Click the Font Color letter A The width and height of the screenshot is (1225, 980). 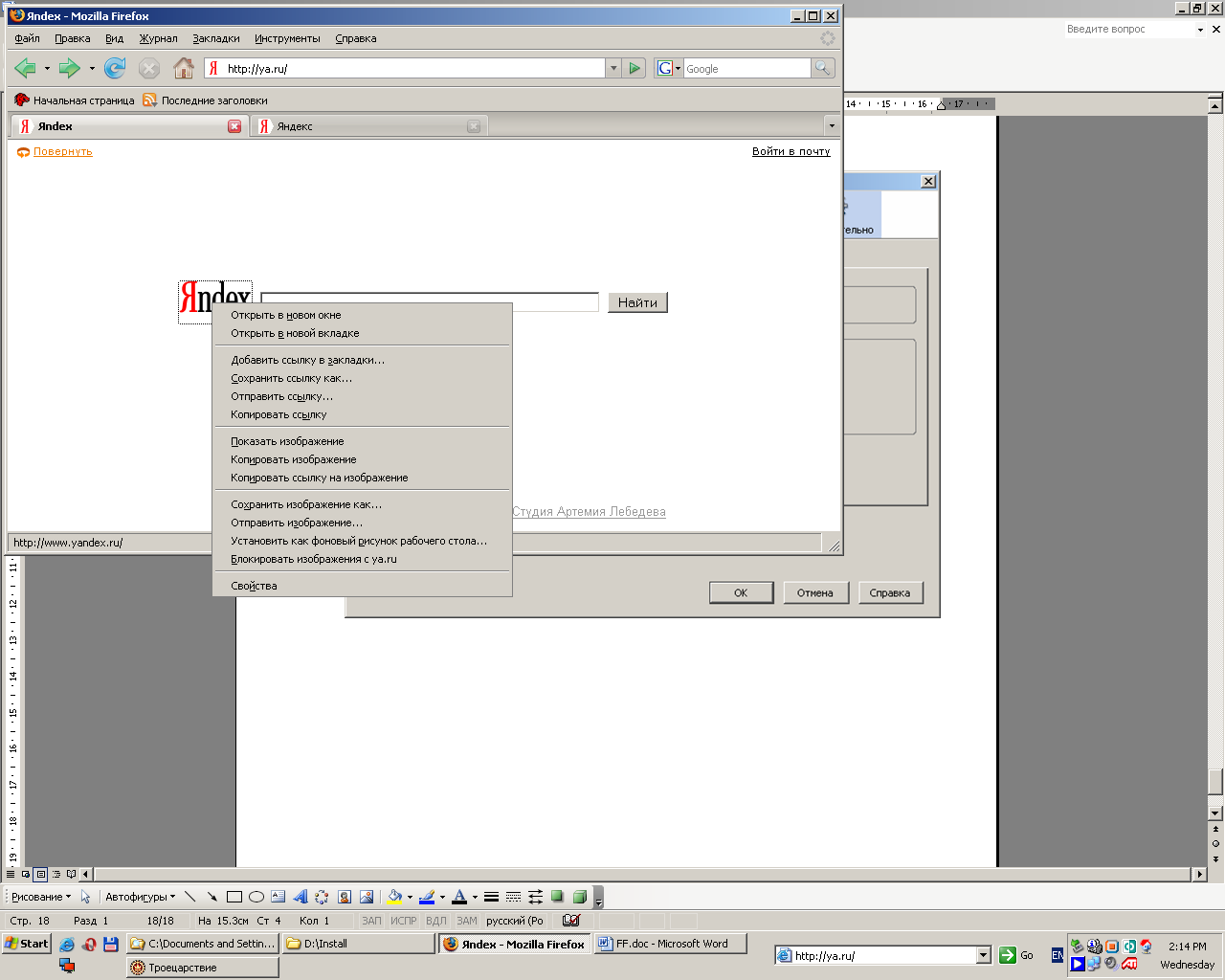click(459, 897)
